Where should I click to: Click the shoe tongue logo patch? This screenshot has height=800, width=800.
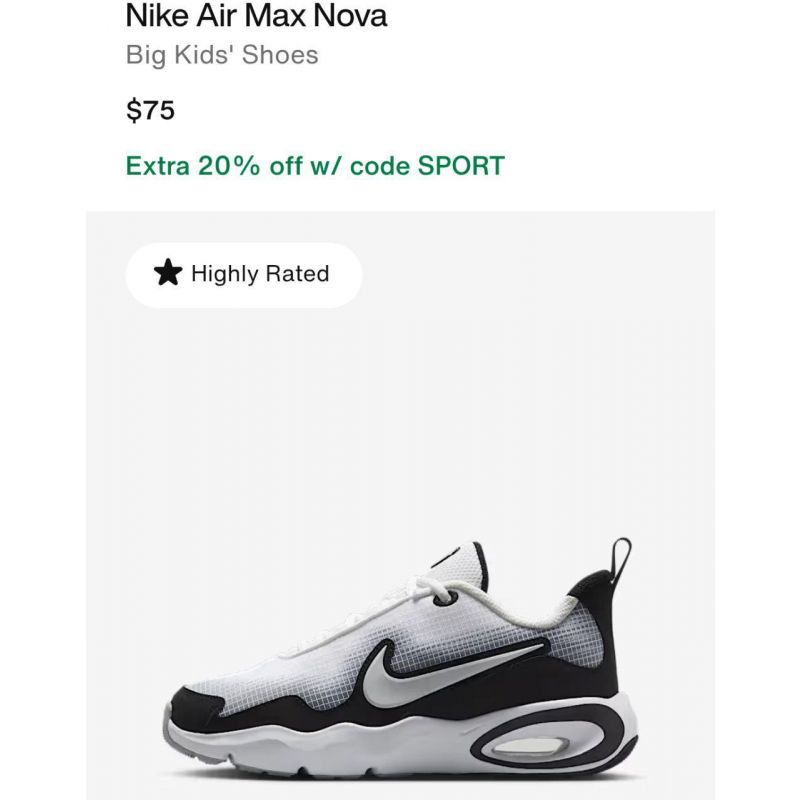[449, 556]
